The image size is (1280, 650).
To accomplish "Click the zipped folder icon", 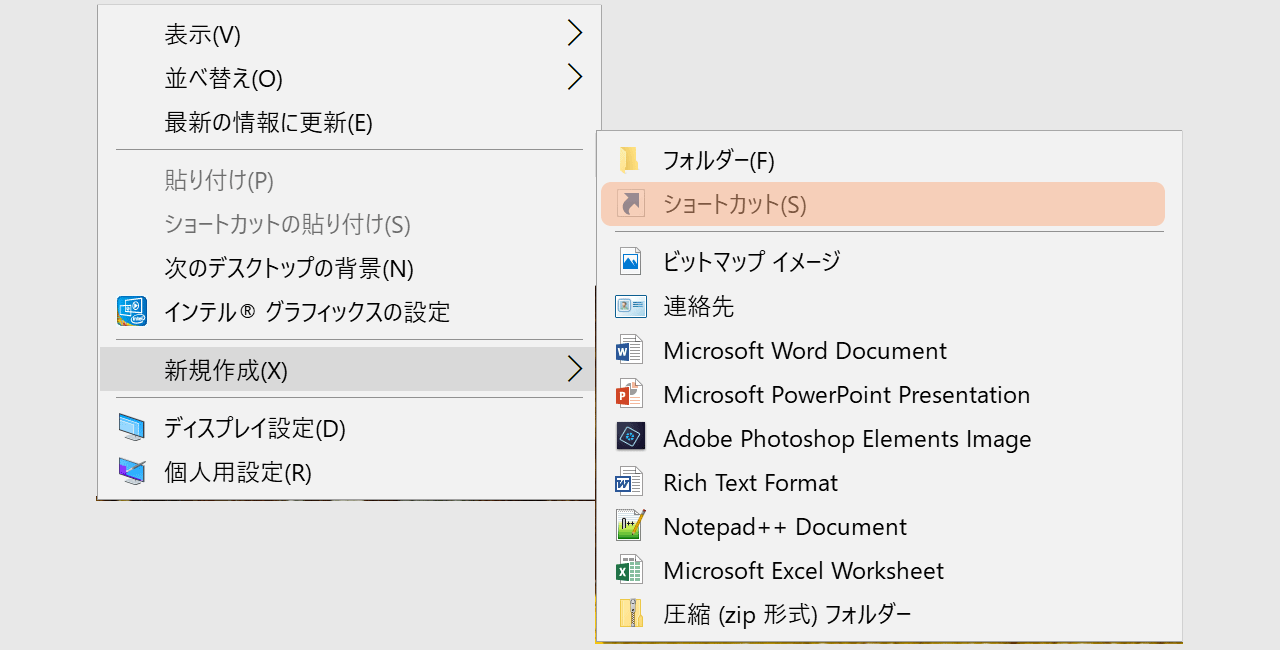I will pyautogui.click(x=631, y=613).
